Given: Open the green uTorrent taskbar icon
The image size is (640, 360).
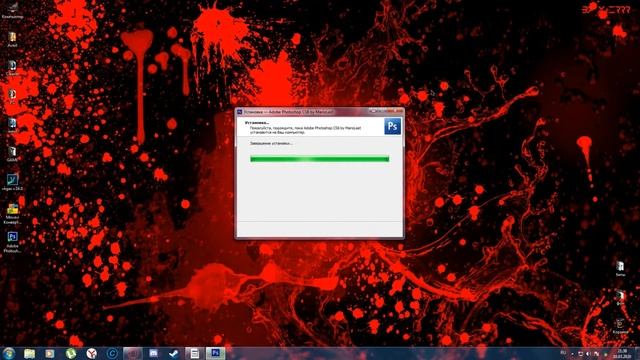Looking at the screenshot, I should pyautogui.click(x=71, y=353).
